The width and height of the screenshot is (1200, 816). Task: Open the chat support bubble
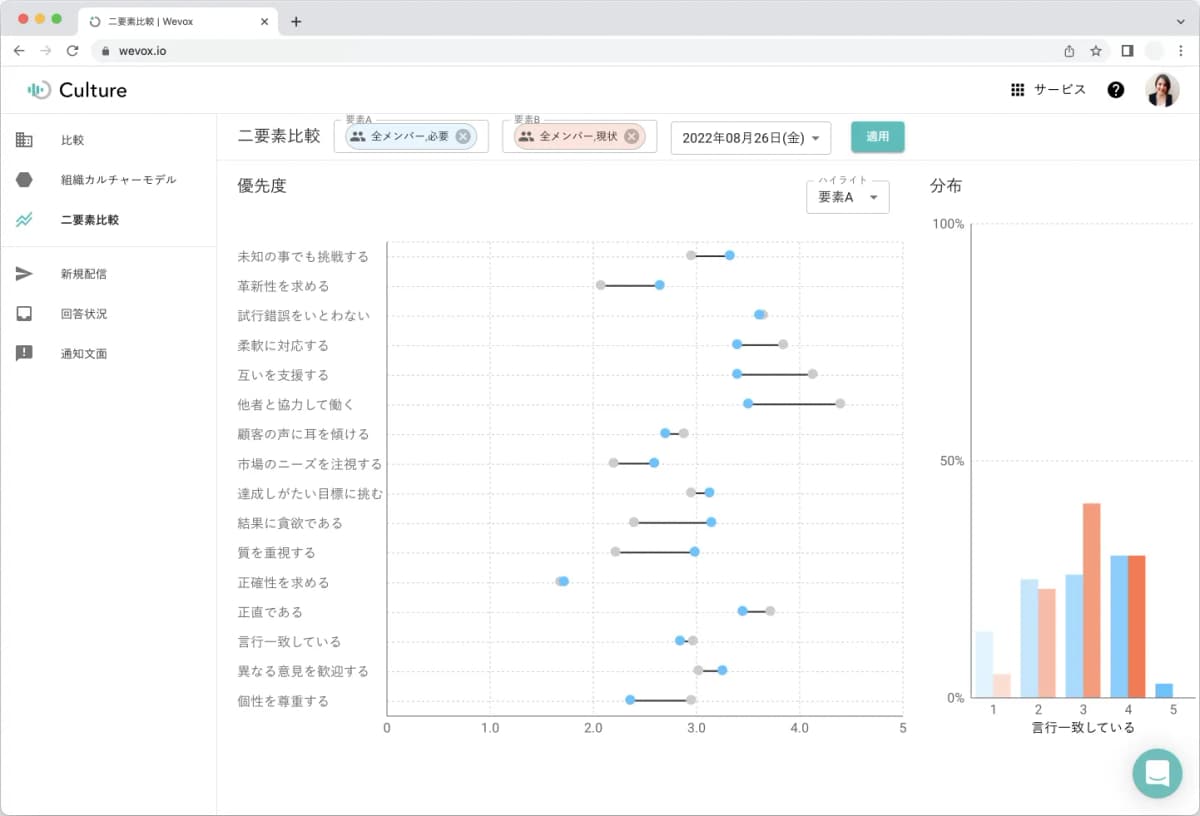[1157, 773]
